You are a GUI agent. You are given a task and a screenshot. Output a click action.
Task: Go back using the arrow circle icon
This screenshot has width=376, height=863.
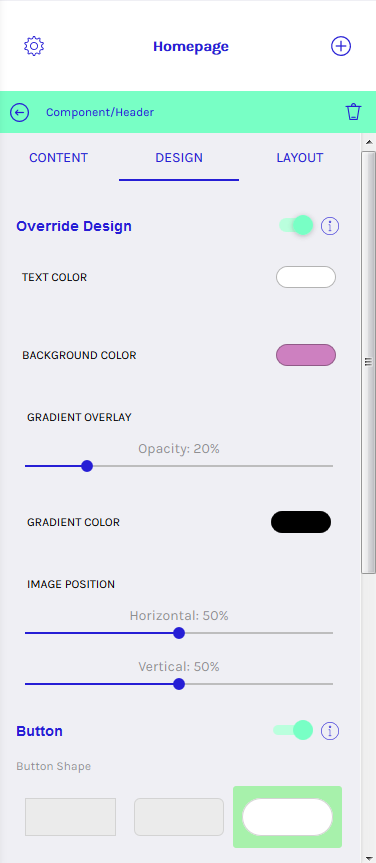tap(20, 113)
